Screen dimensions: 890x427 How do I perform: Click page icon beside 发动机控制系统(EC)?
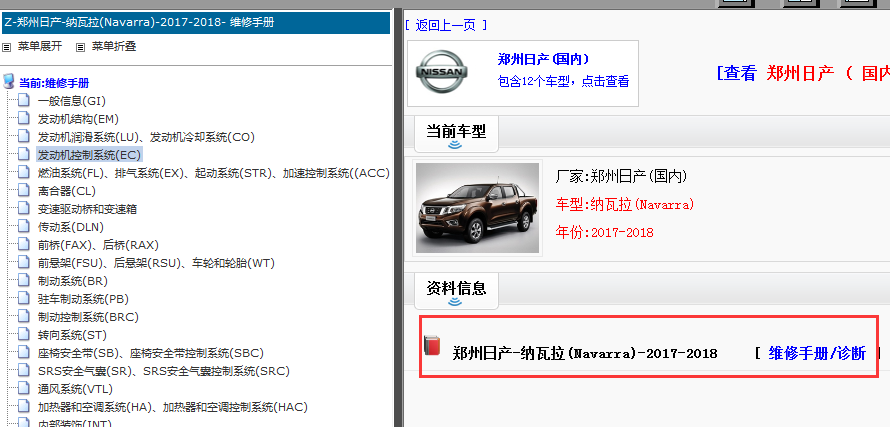pyautogui.click(x=23, y=154)
